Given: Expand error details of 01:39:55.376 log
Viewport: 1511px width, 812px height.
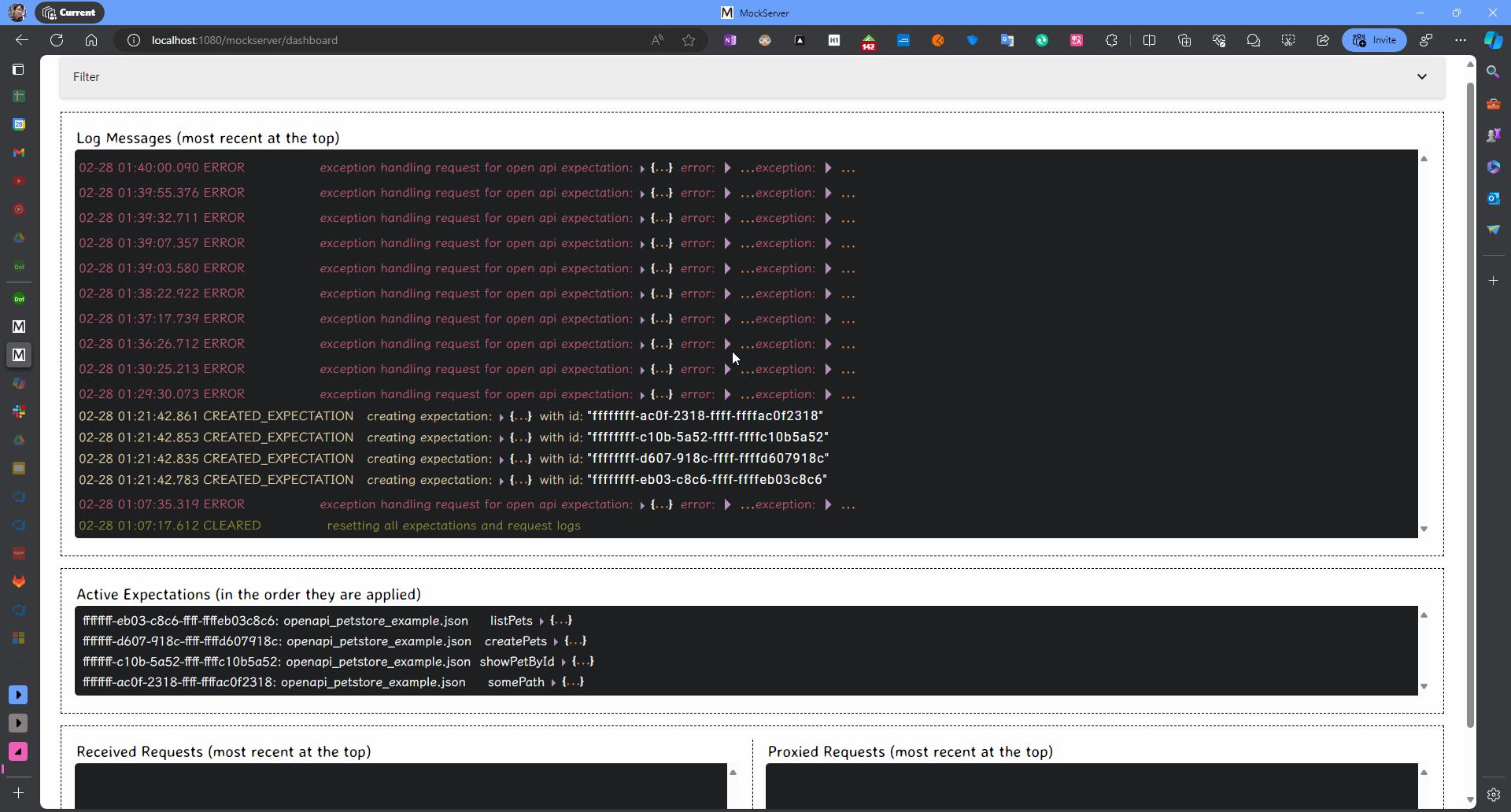Looking at the screenshot, I should tap(727, 194).
